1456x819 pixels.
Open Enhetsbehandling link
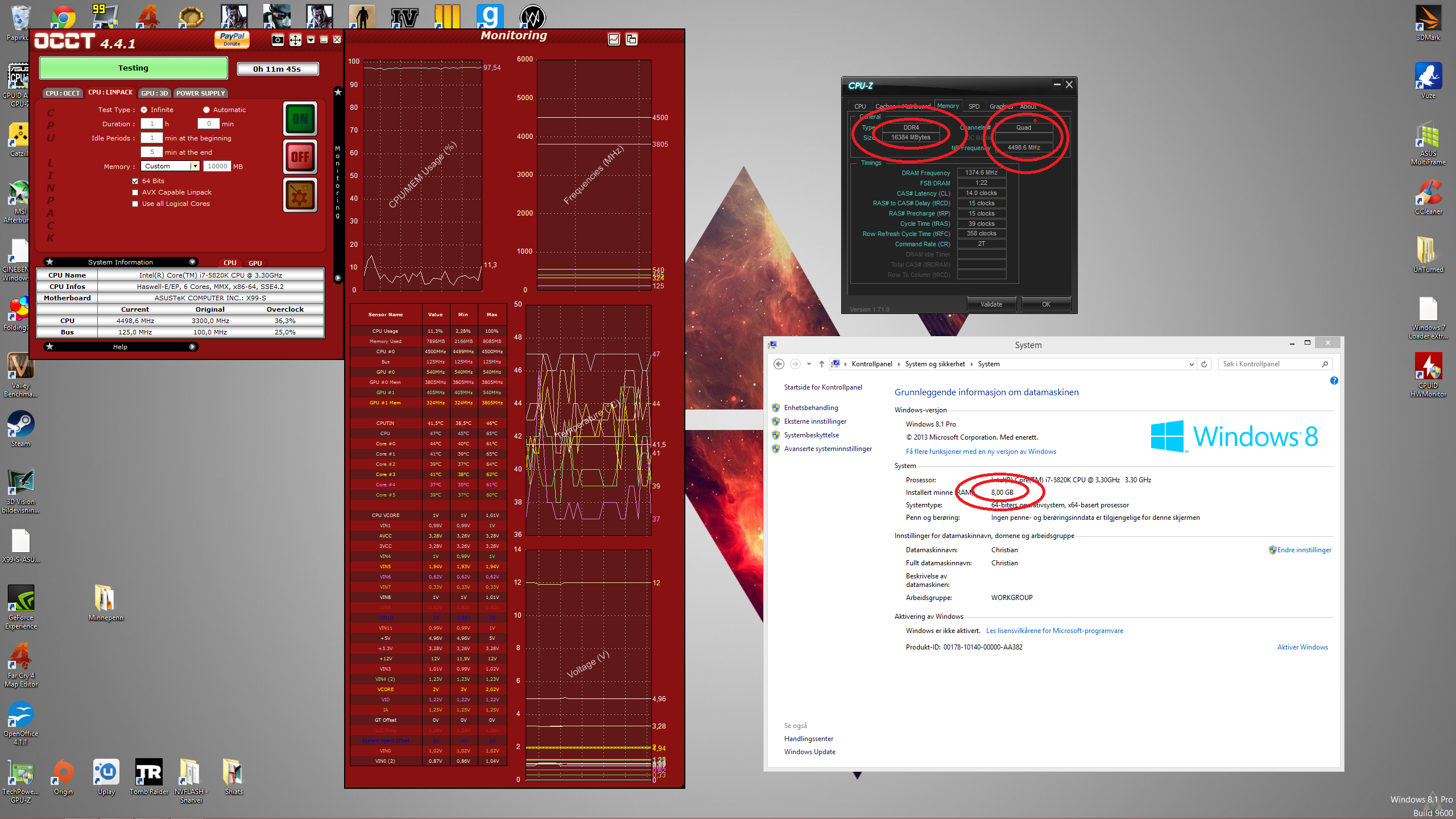point(810,408)
